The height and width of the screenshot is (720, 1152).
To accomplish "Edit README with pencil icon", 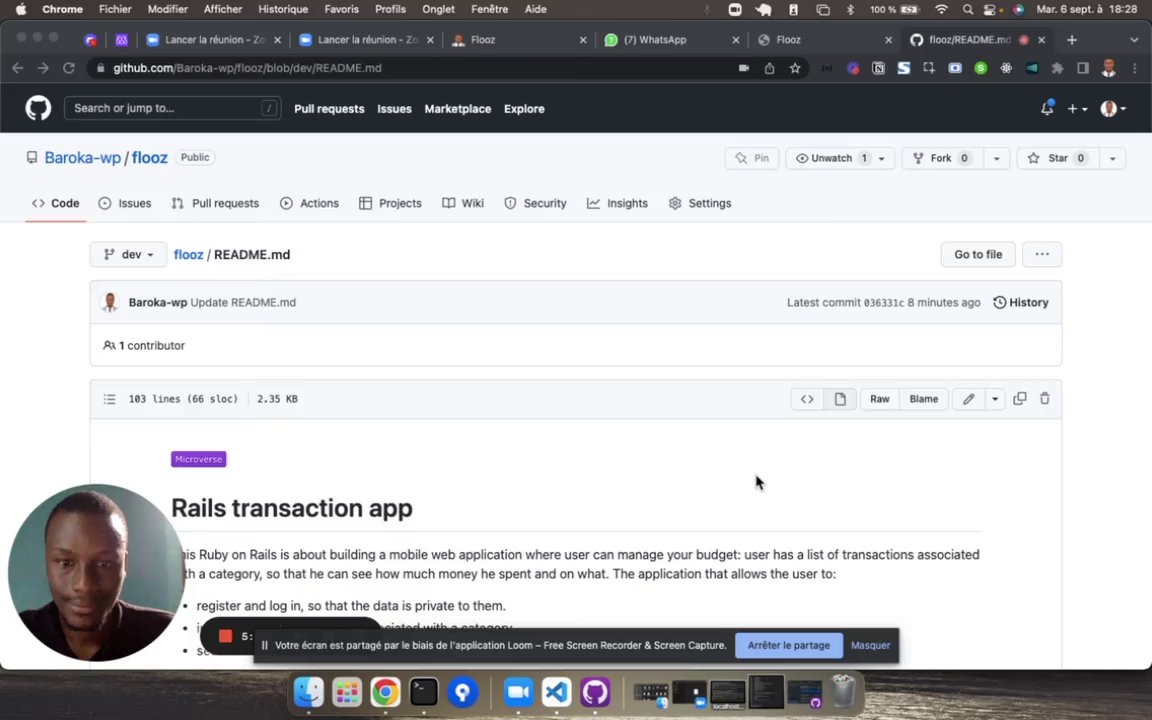I will (x=968, y=399).
